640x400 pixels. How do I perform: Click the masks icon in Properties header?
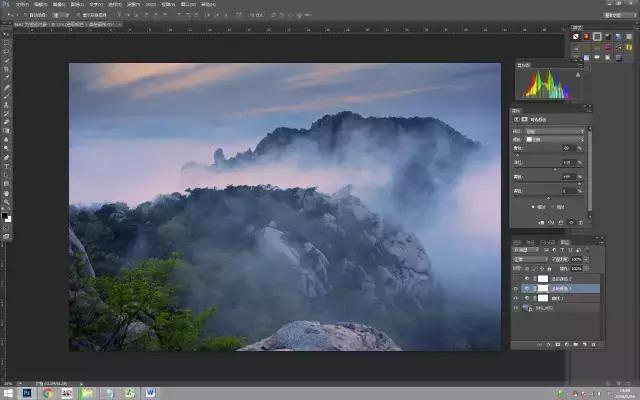(x=524, y=119)
